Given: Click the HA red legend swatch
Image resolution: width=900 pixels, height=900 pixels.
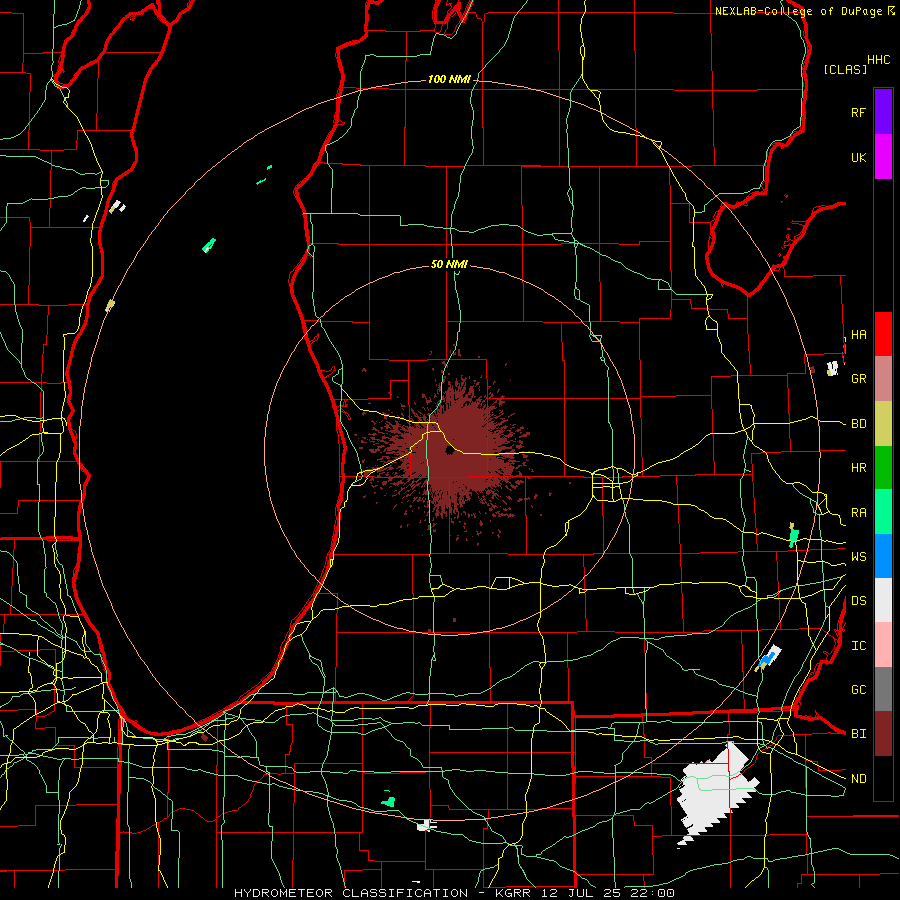Looking at the screenshot, I should click(883, 334).
